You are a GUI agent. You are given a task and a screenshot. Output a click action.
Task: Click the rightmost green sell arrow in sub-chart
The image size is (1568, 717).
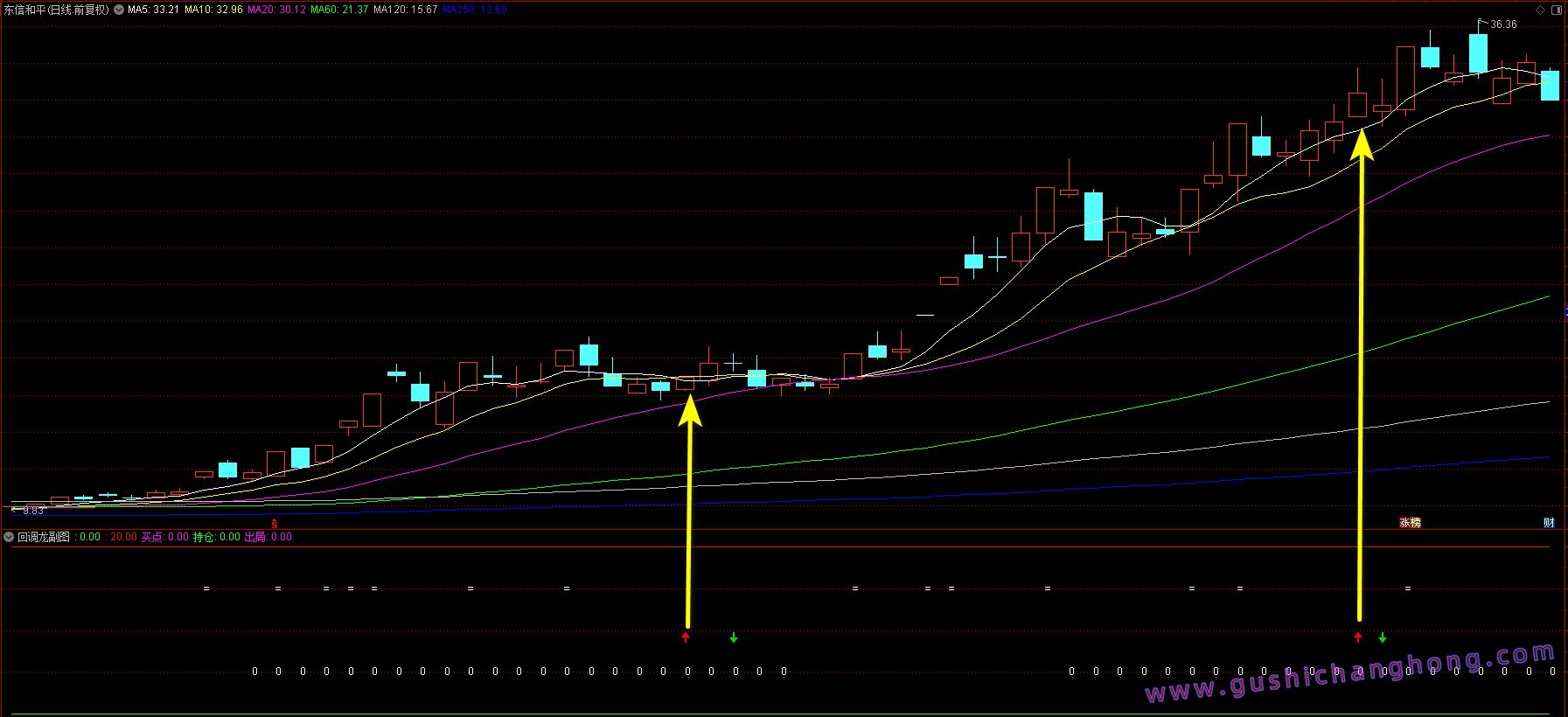1383,637
